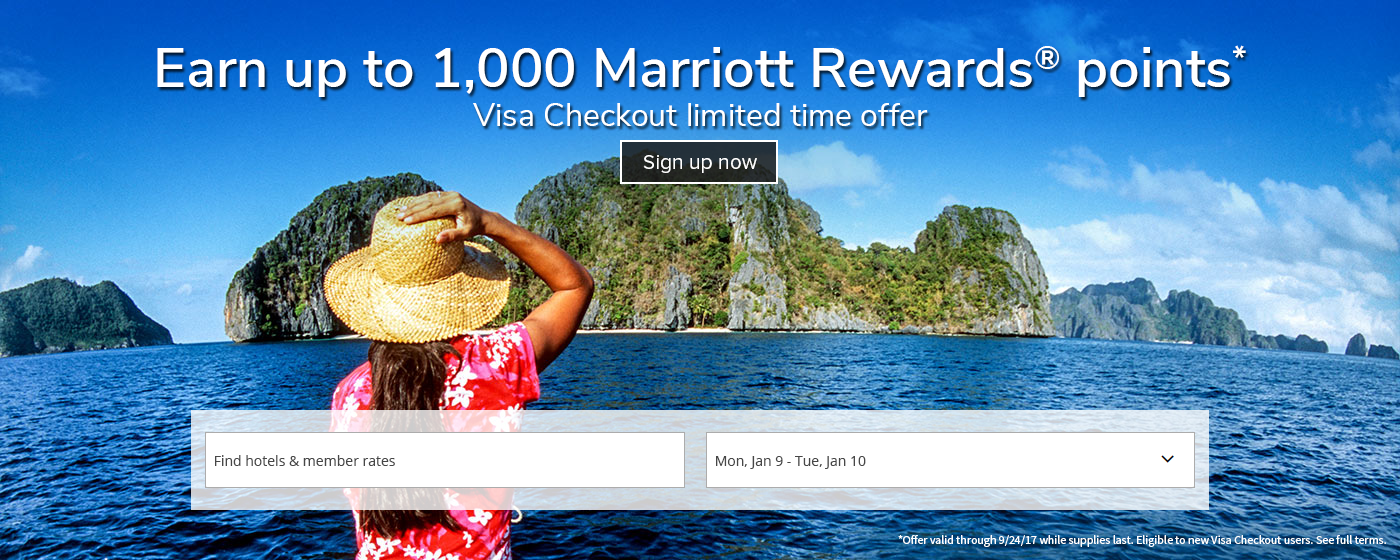
Task: Open the See full terms link
Action: [x=1351, y=540]
